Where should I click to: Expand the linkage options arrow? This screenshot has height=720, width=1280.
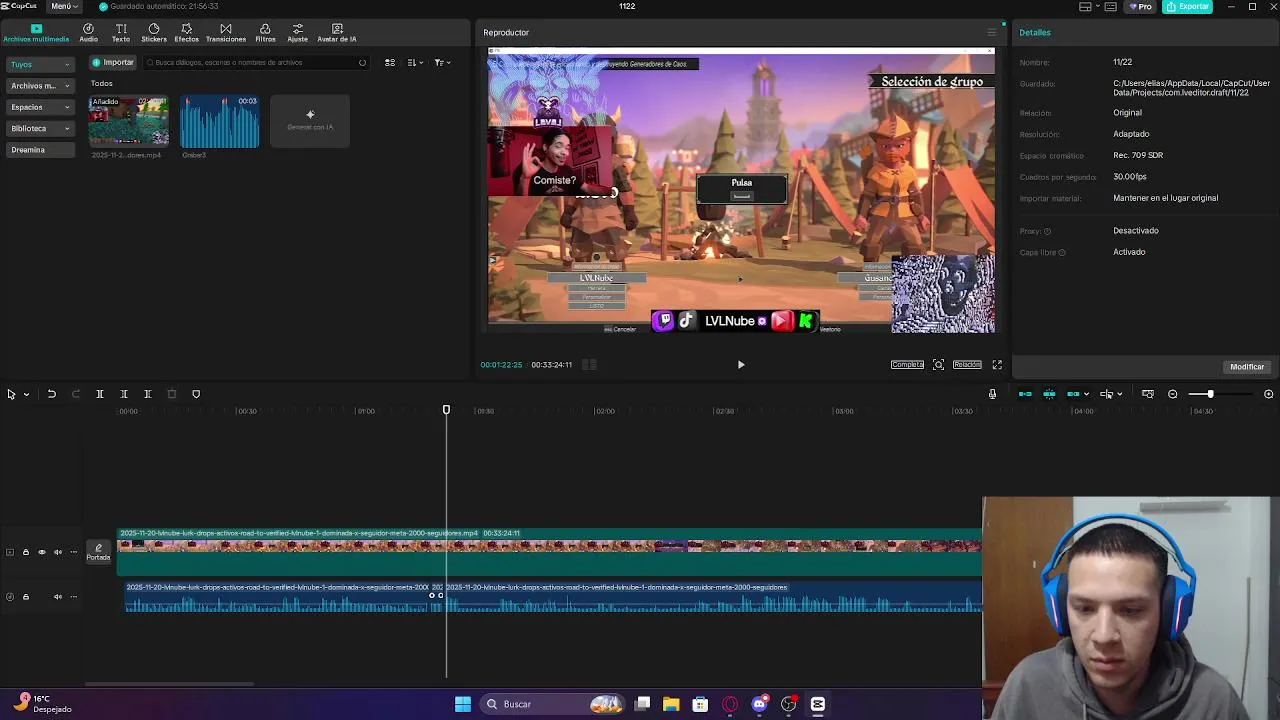(x=1086, y=394)
